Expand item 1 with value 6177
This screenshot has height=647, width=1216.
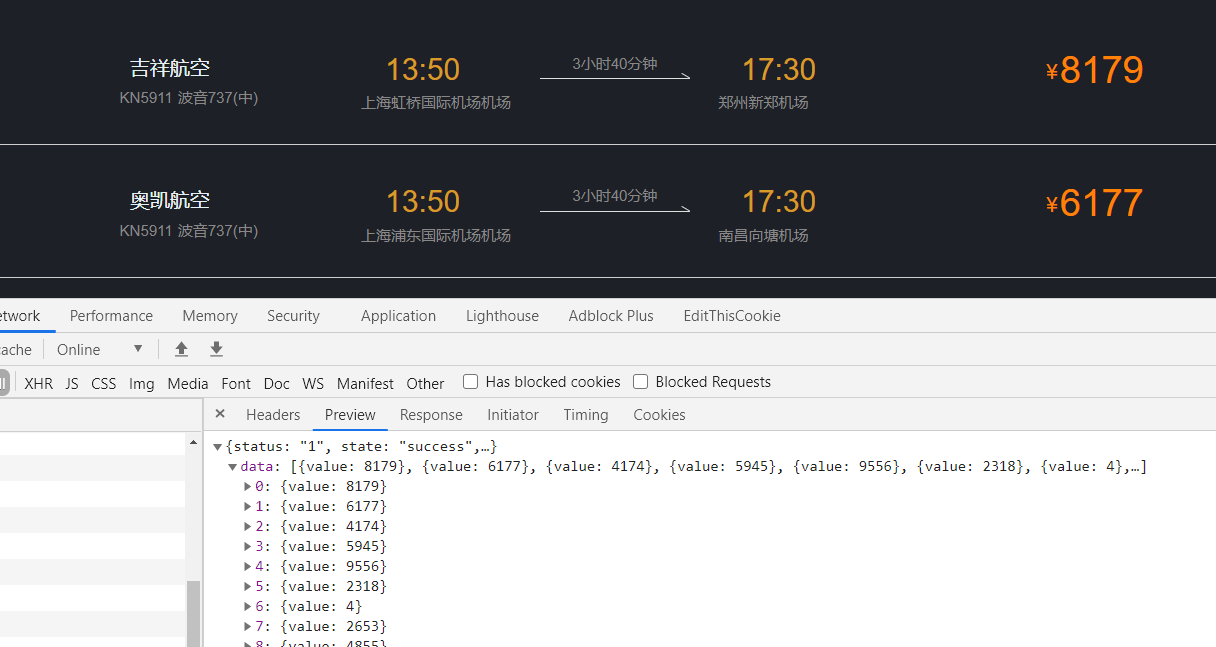(x=248, y=507)
